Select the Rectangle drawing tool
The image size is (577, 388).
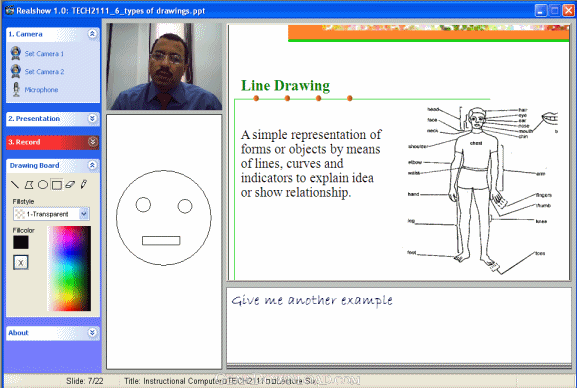pos(57,184)
